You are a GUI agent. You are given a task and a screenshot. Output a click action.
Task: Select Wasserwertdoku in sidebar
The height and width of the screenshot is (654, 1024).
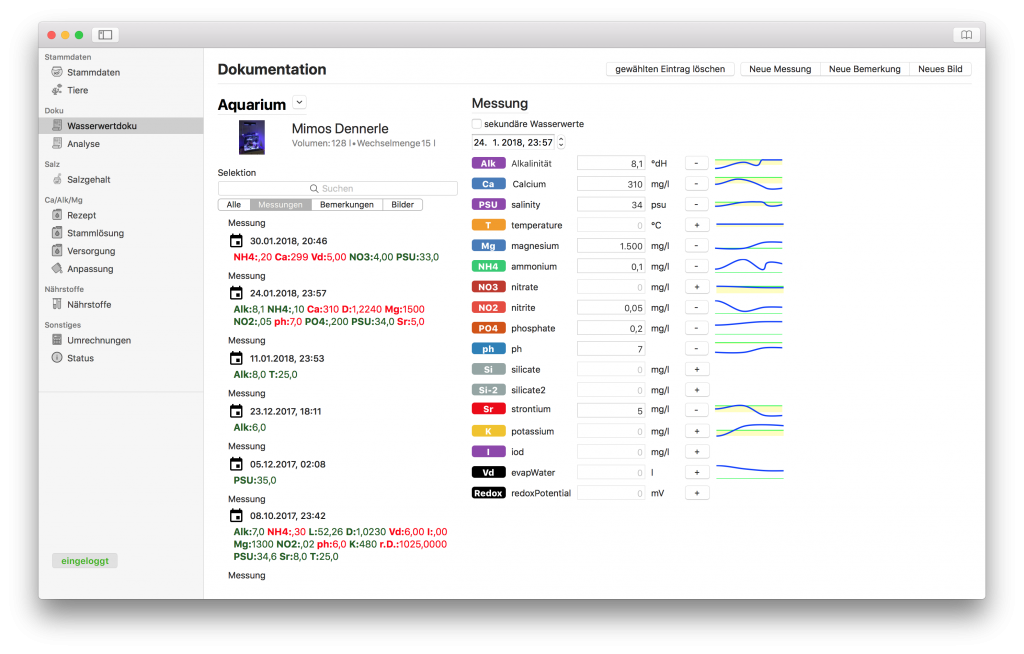tap(121, 125)
